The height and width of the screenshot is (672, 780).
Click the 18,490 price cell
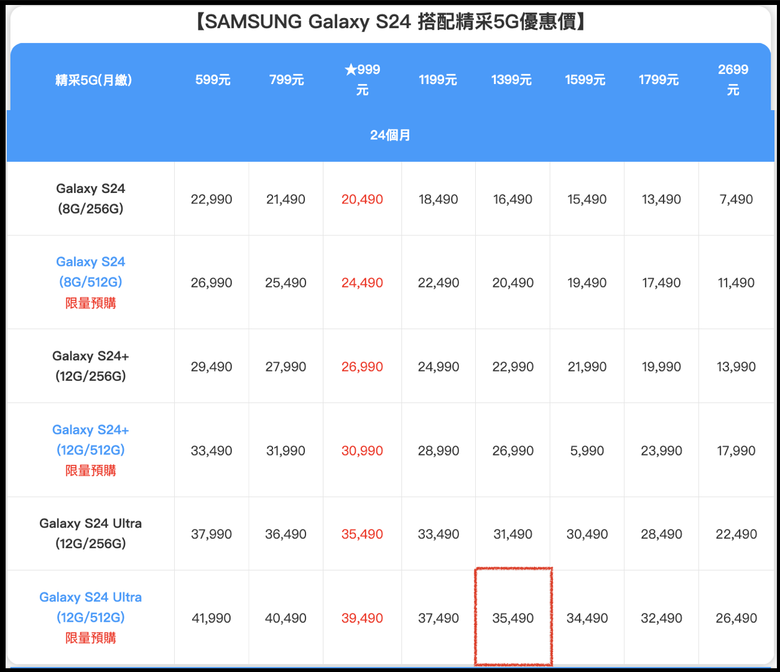click(x=438, y=199)
